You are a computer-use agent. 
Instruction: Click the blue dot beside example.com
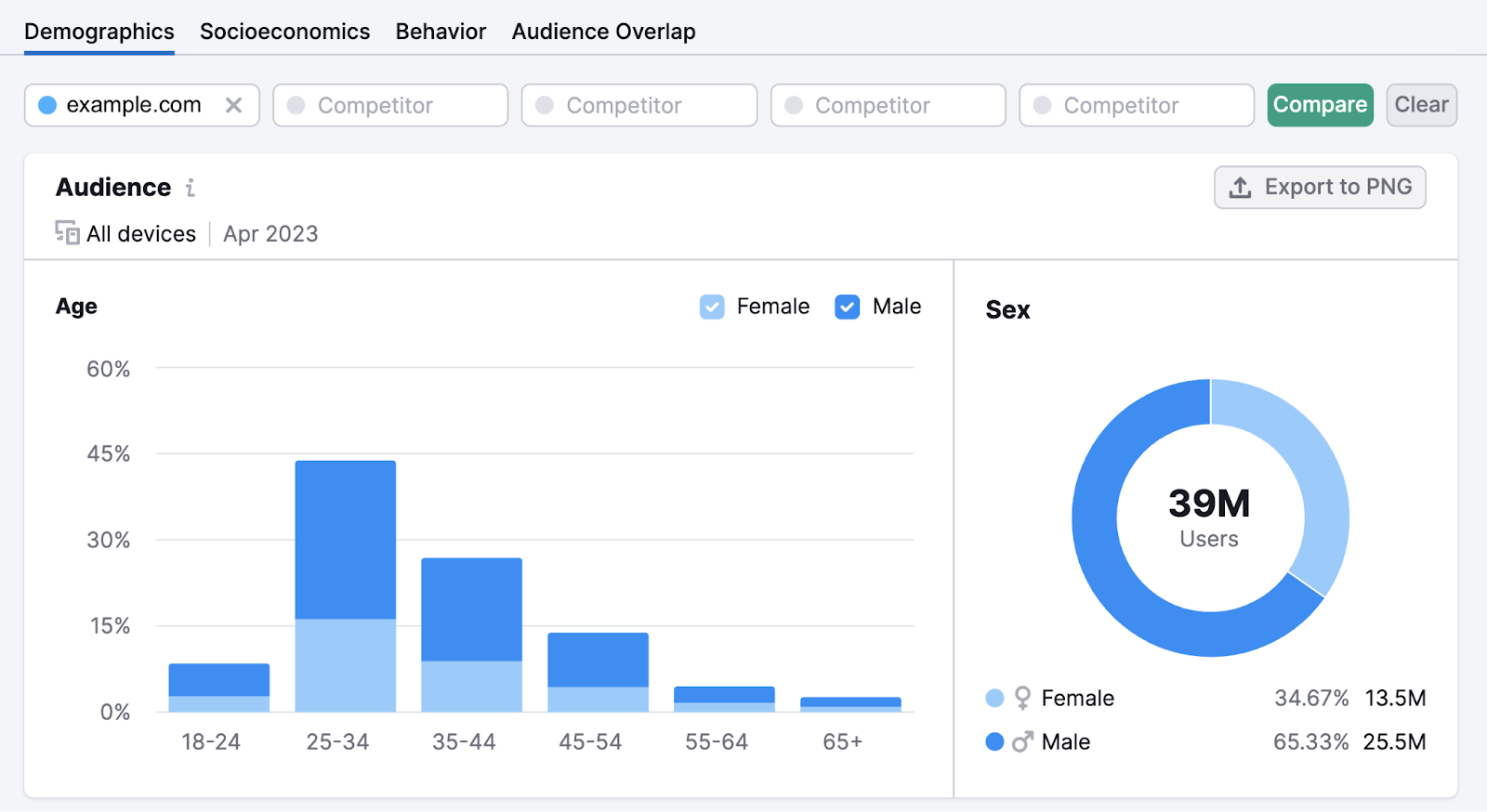(x=47, y=105)
